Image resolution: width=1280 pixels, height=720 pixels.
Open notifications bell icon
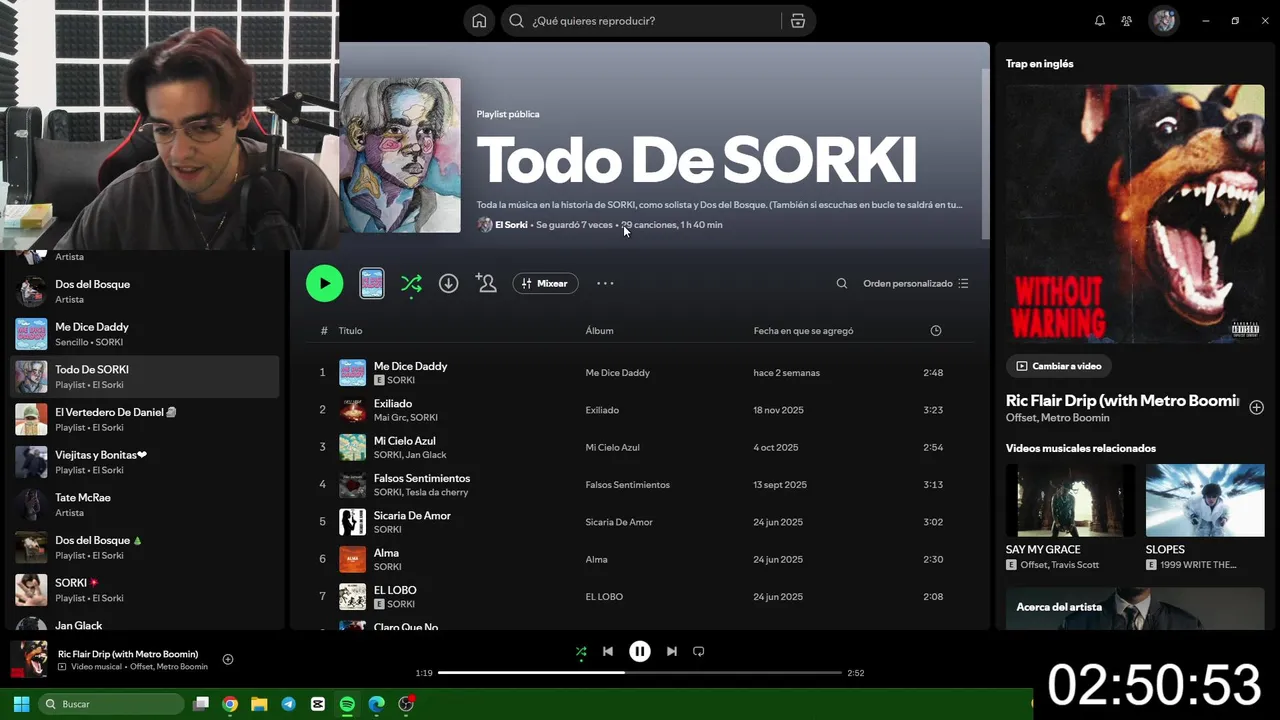pyautogui.click(x=1100, y=21)
